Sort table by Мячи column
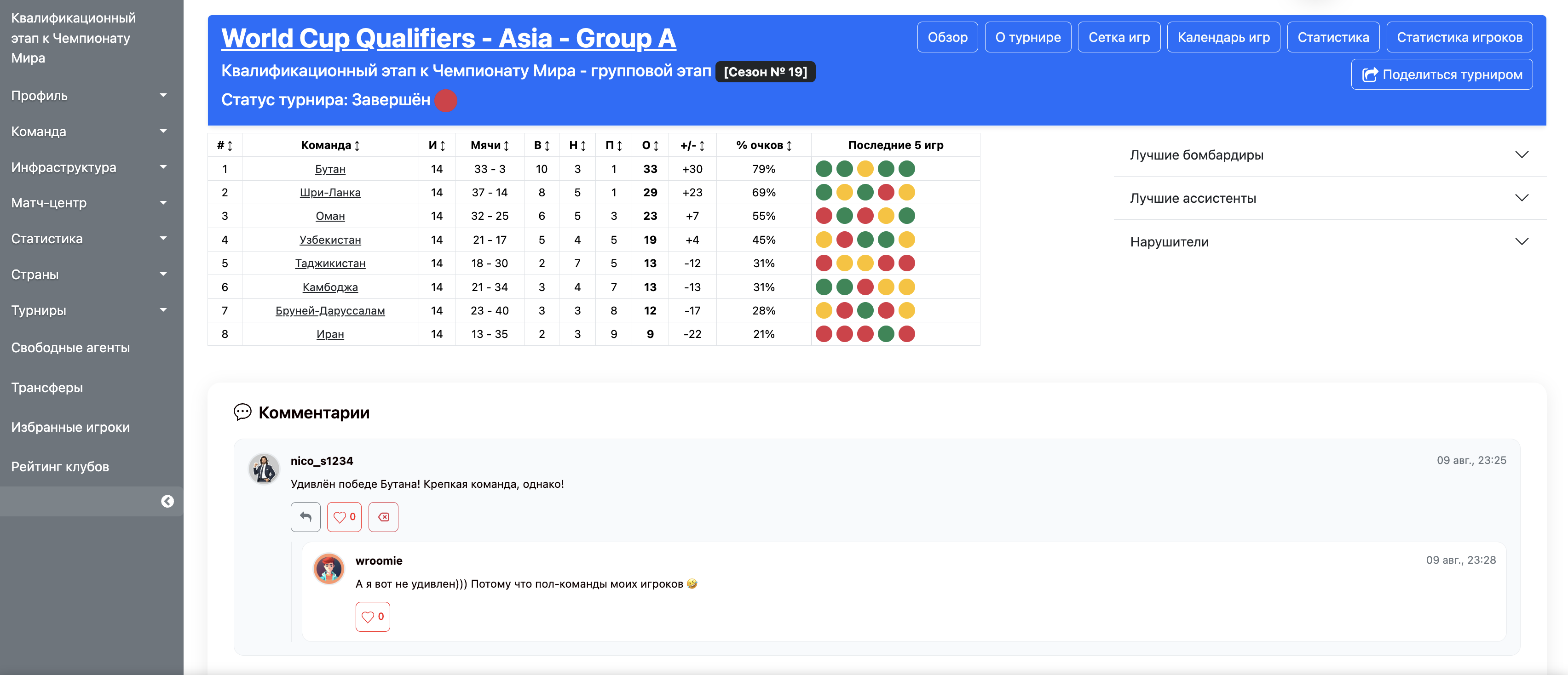 (x=490, y=145)
